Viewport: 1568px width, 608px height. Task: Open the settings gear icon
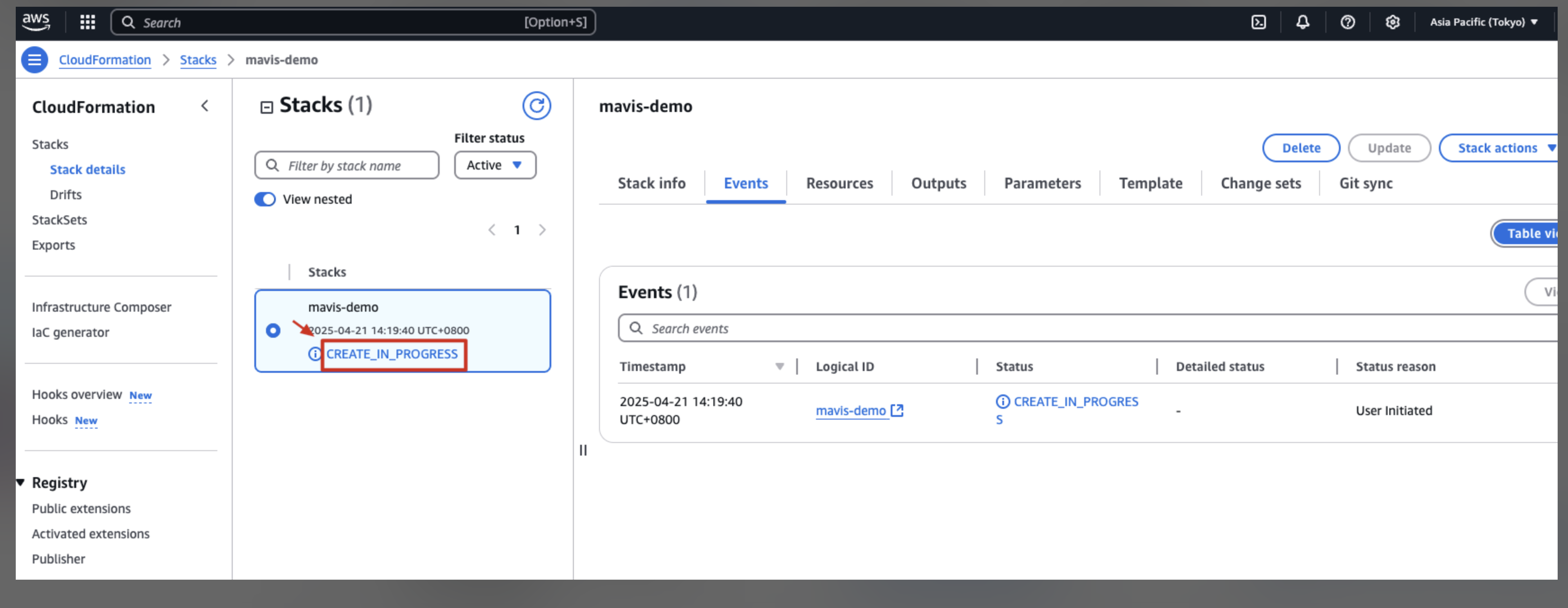pos(1392,22)
